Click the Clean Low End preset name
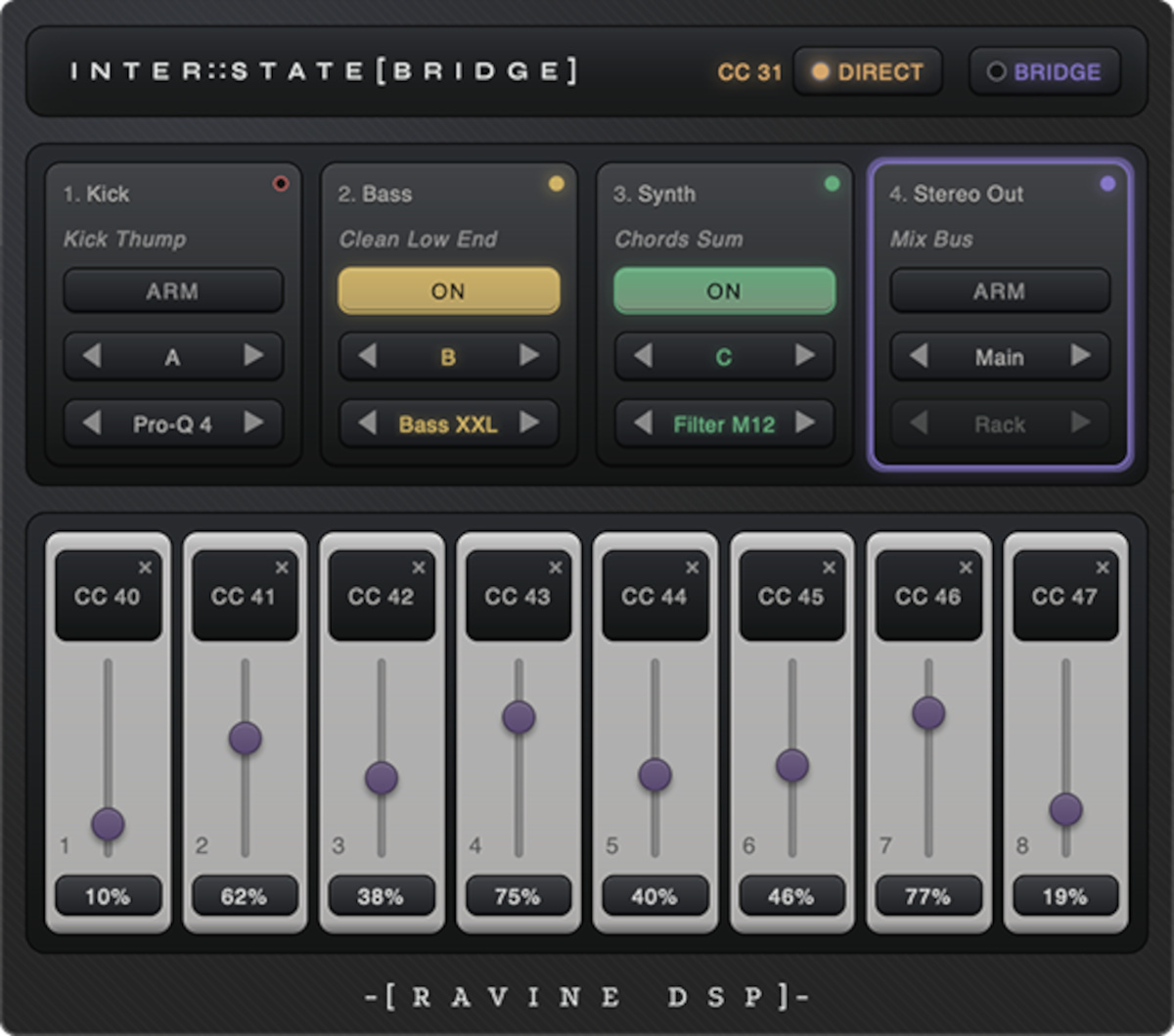This screenshot has width=1174, height=1036. point(418,239)
